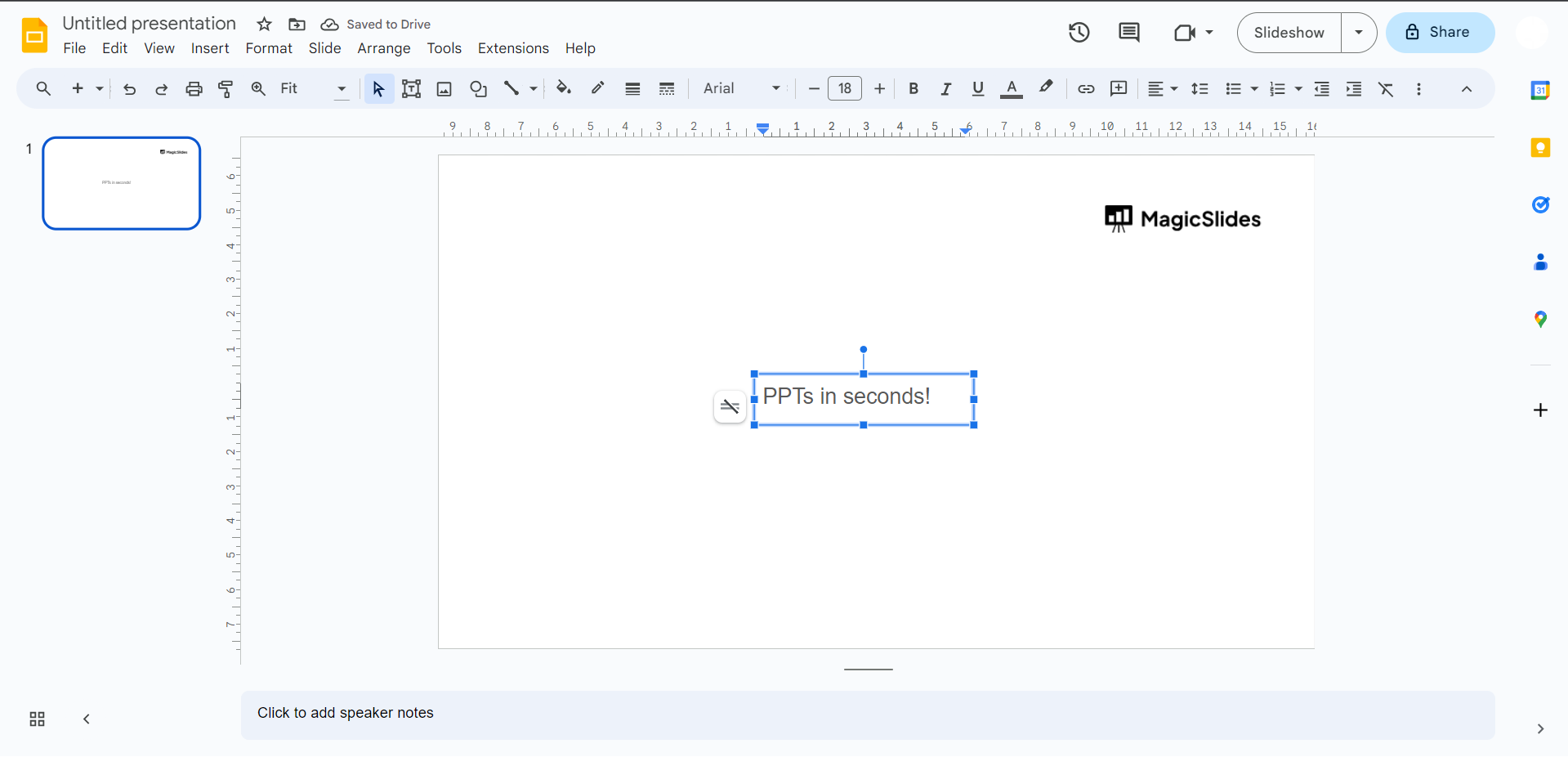Hide the menus with the caret
Viewport: 1568px width, 757px height.
1467,88
